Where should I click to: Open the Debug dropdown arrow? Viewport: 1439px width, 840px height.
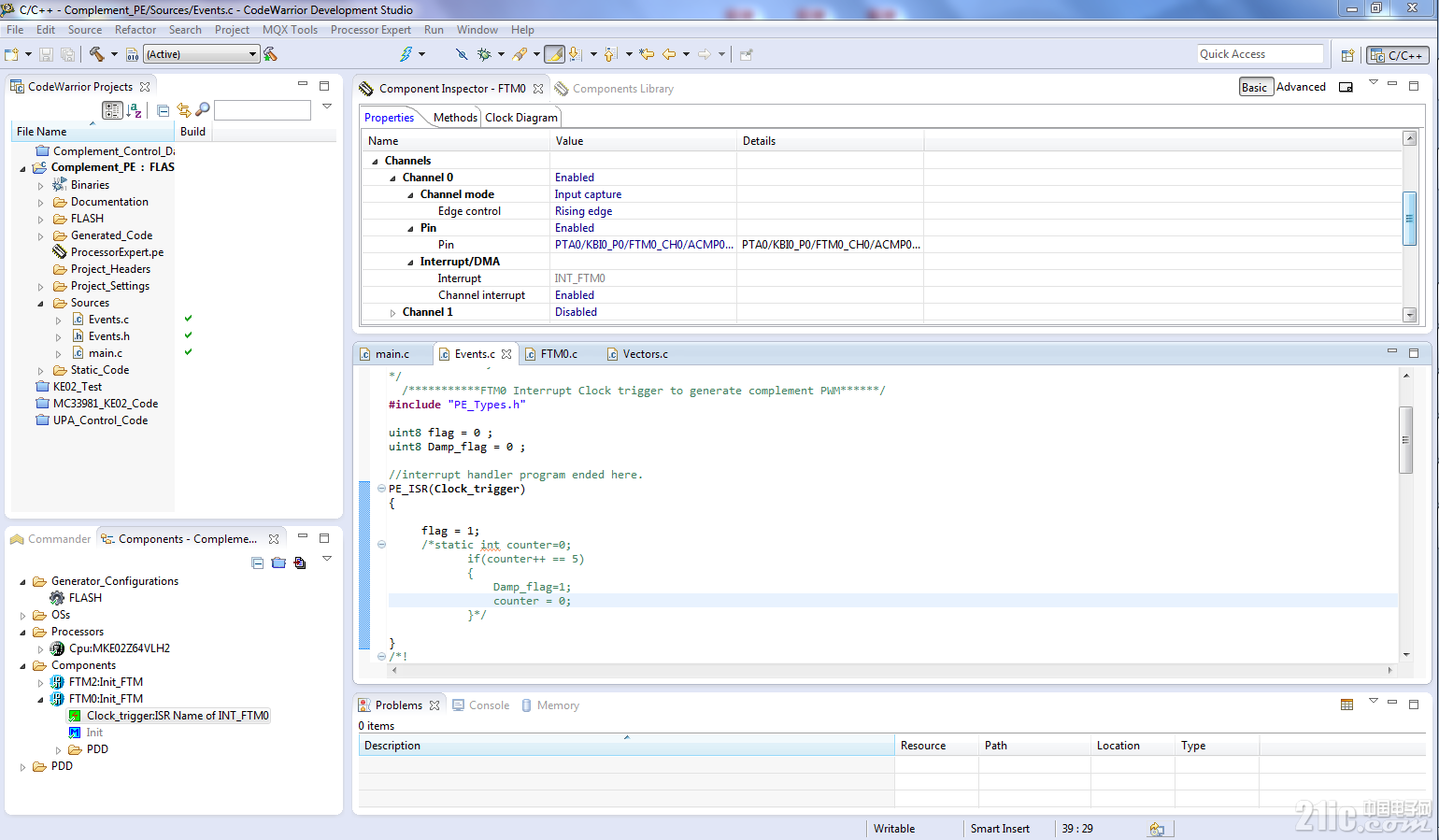(x=501, y=54)
